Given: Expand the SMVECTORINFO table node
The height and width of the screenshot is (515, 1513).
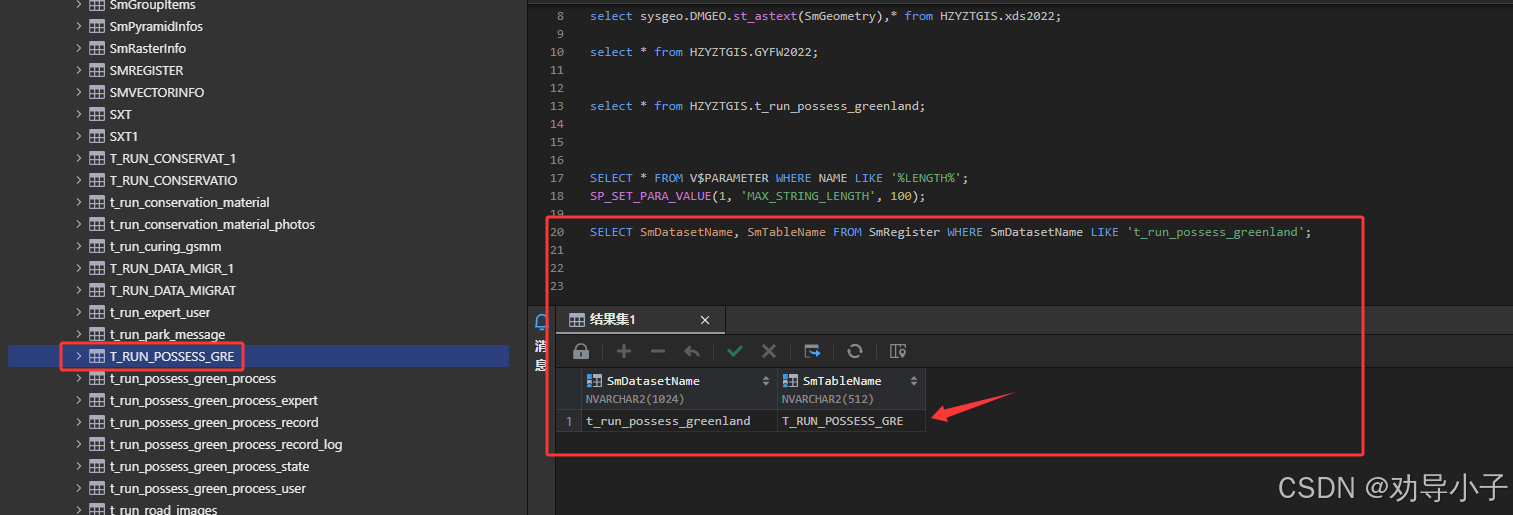Looking at the screenshot, I should pos(79,92).
